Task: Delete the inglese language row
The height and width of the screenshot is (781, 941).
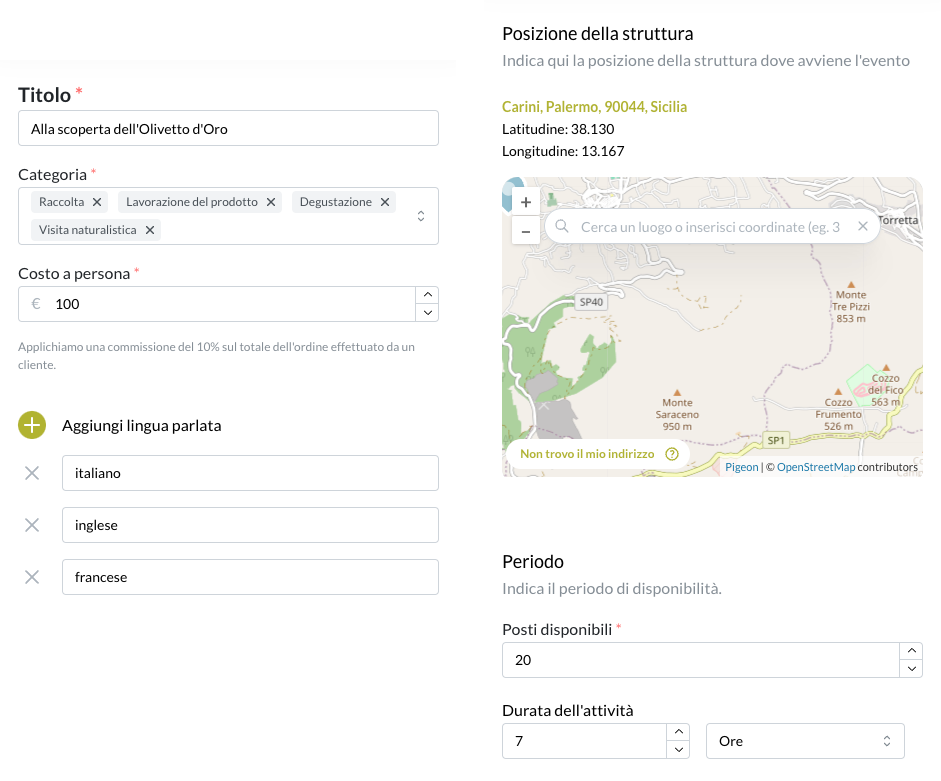Action: 32,525
